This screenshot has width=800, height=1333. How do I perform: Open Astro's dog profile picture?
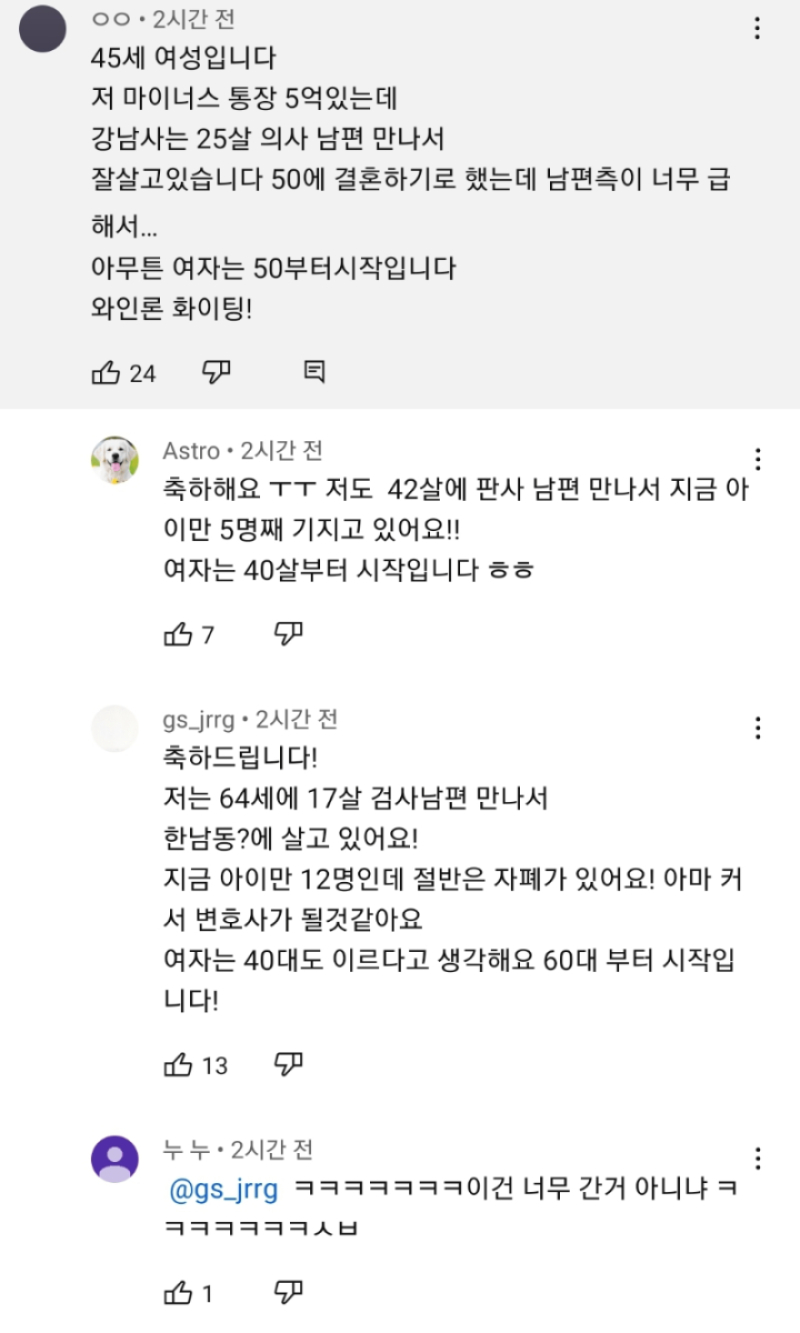pyautogui.click(x=115, y=460)
